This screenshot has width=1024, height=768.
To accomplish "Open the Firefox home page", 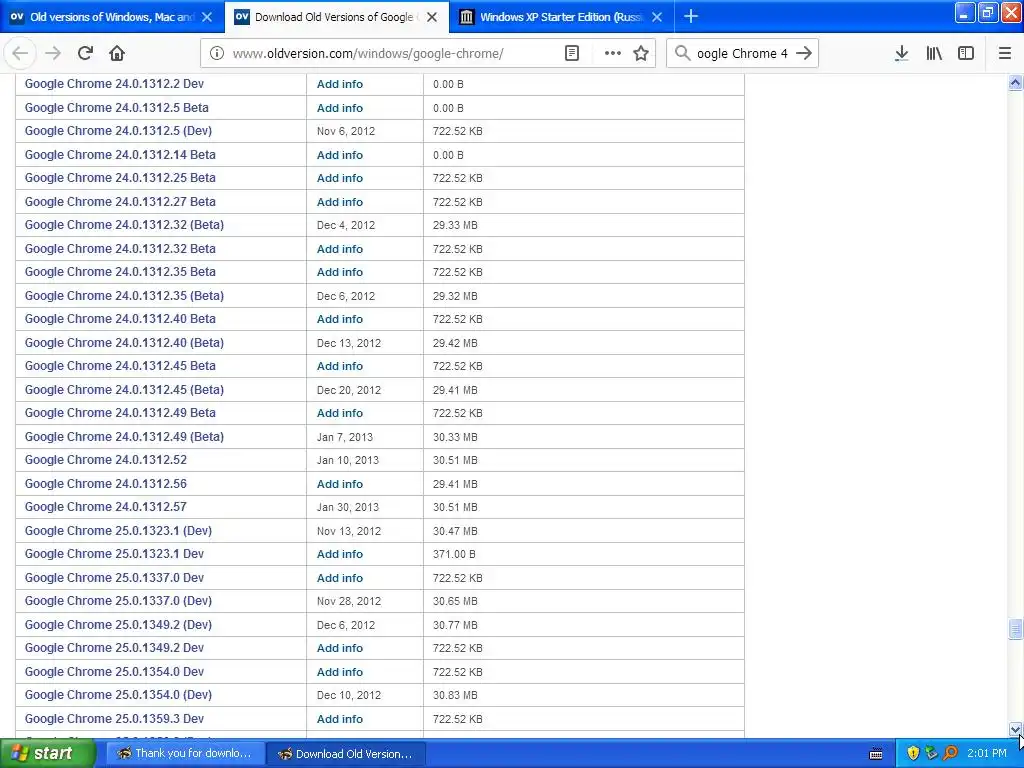I will tap(117, 54).
